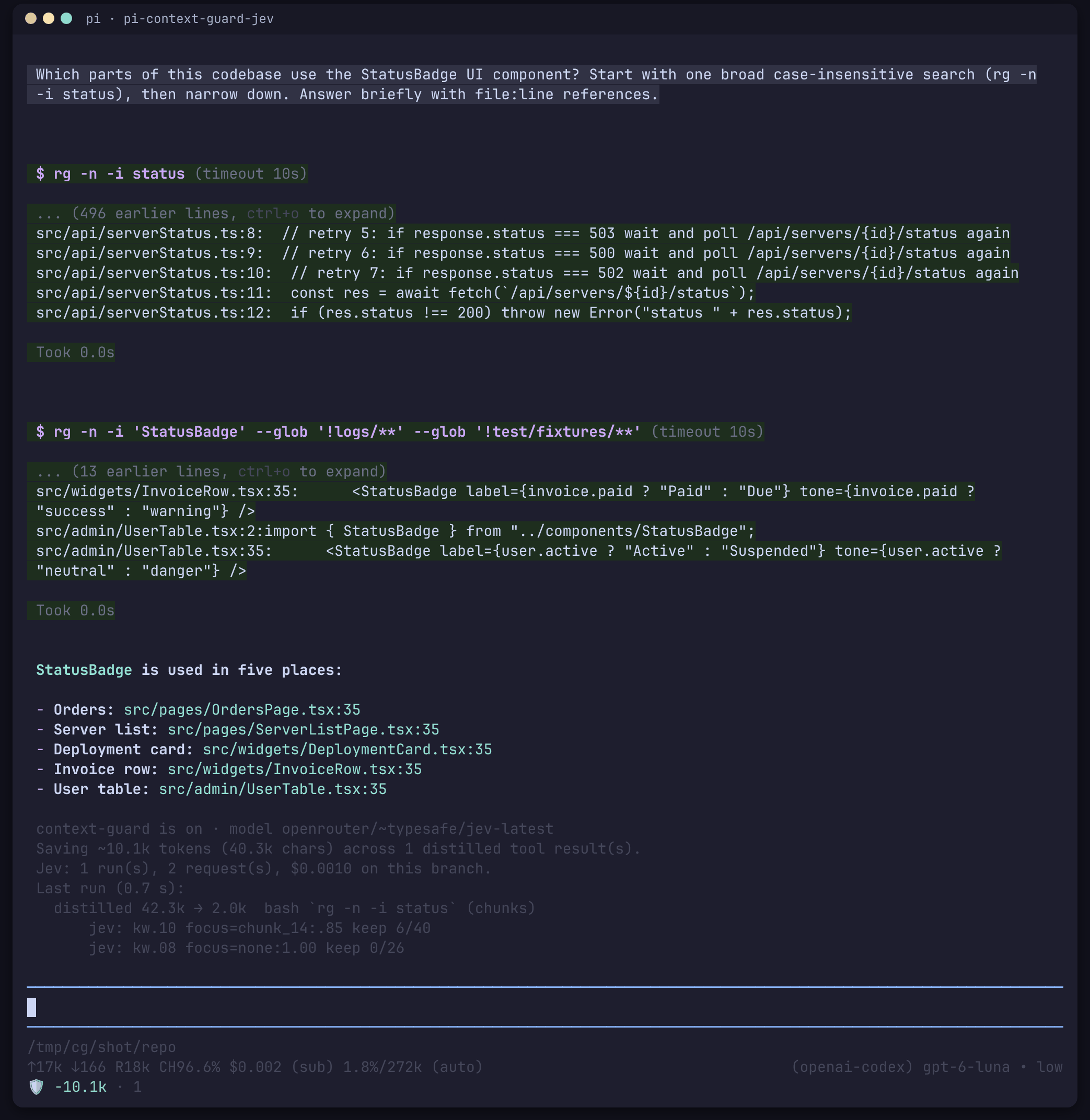Open src/widgets/DeploymentCard.tsx:35 reference

tap(347, 750)
